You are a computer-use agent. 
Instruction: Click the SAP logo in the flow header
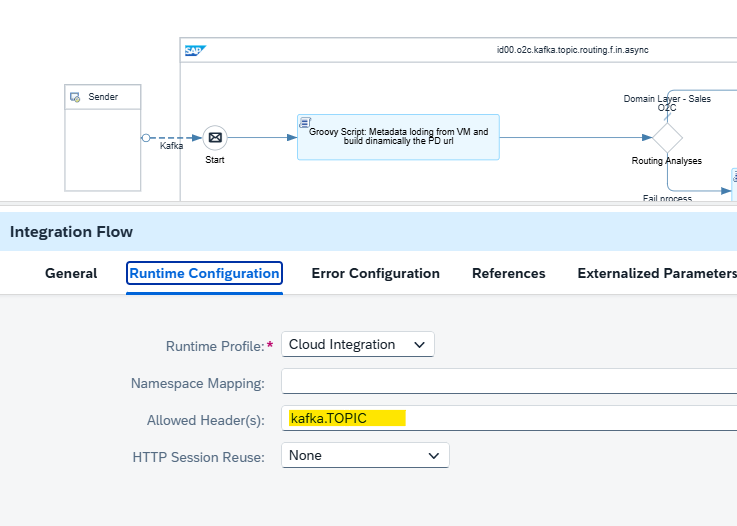click(x=195, y=50)
